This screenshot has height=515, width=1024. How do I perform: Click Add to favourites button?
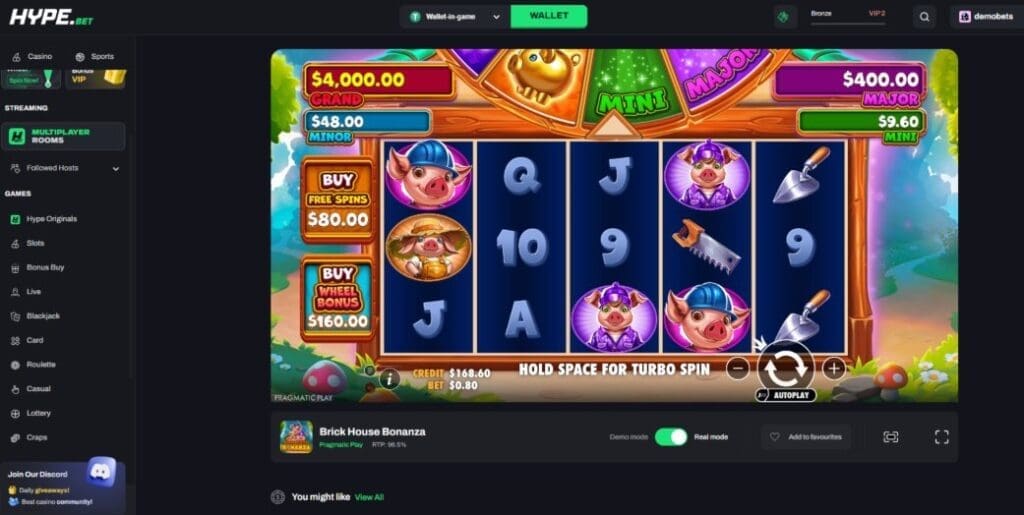click(x=807, y=437)
